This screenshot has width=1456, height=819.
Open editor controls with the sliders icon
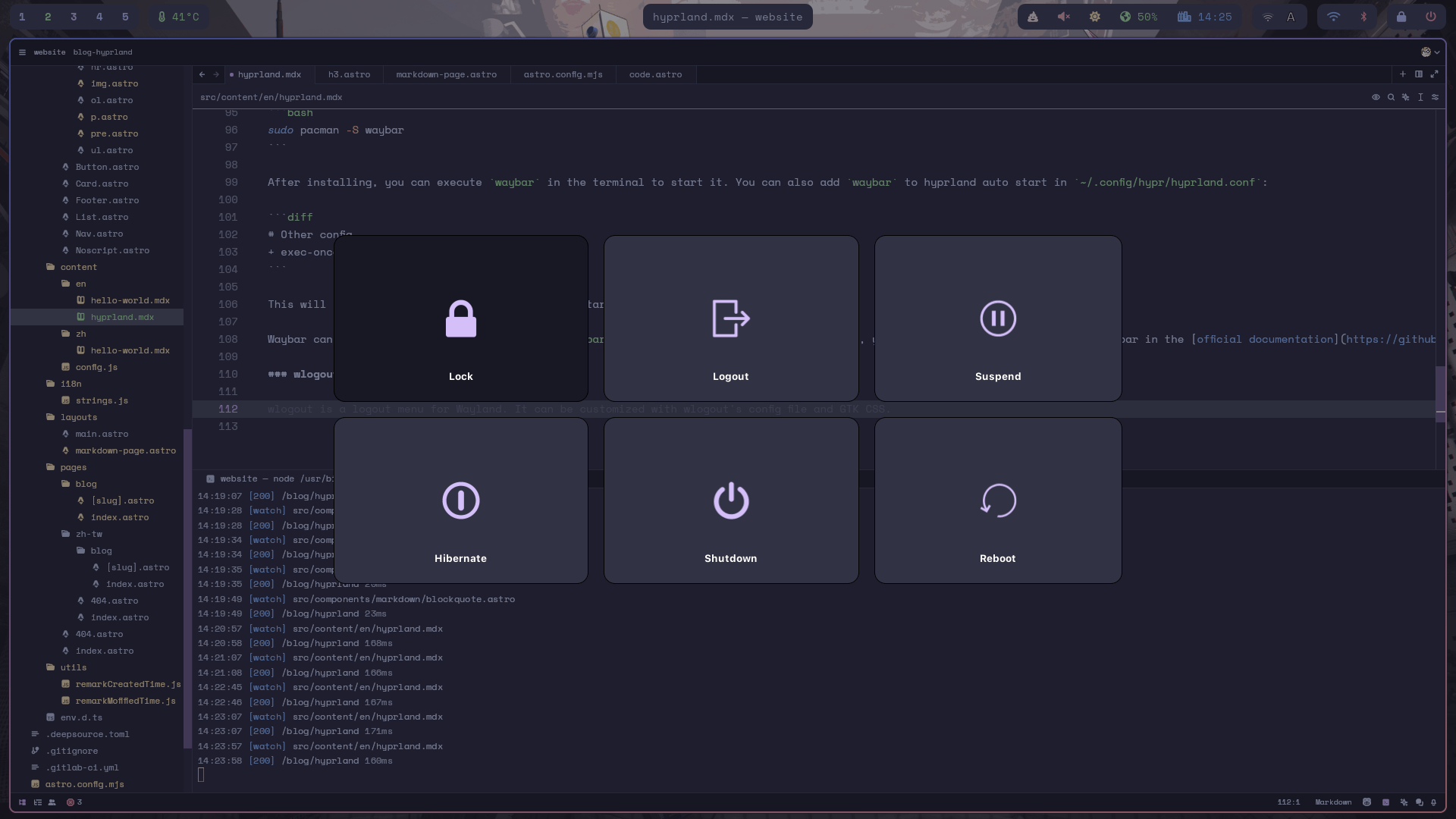pos(1435,97)
